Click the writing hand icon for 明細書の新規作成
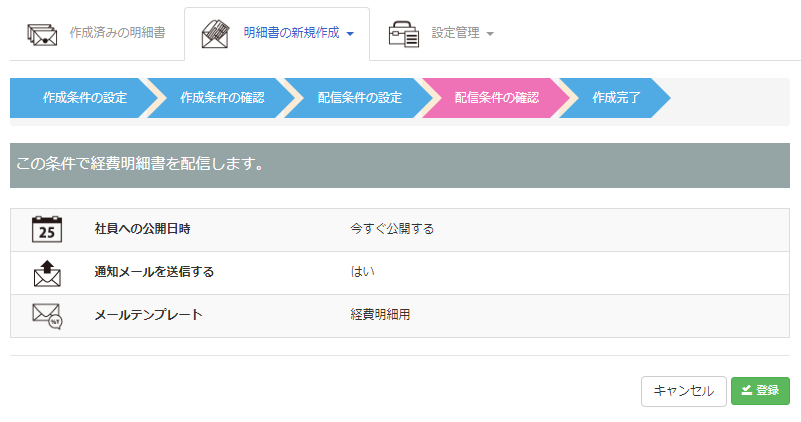 pyautogui.click(x=215, y=34)
